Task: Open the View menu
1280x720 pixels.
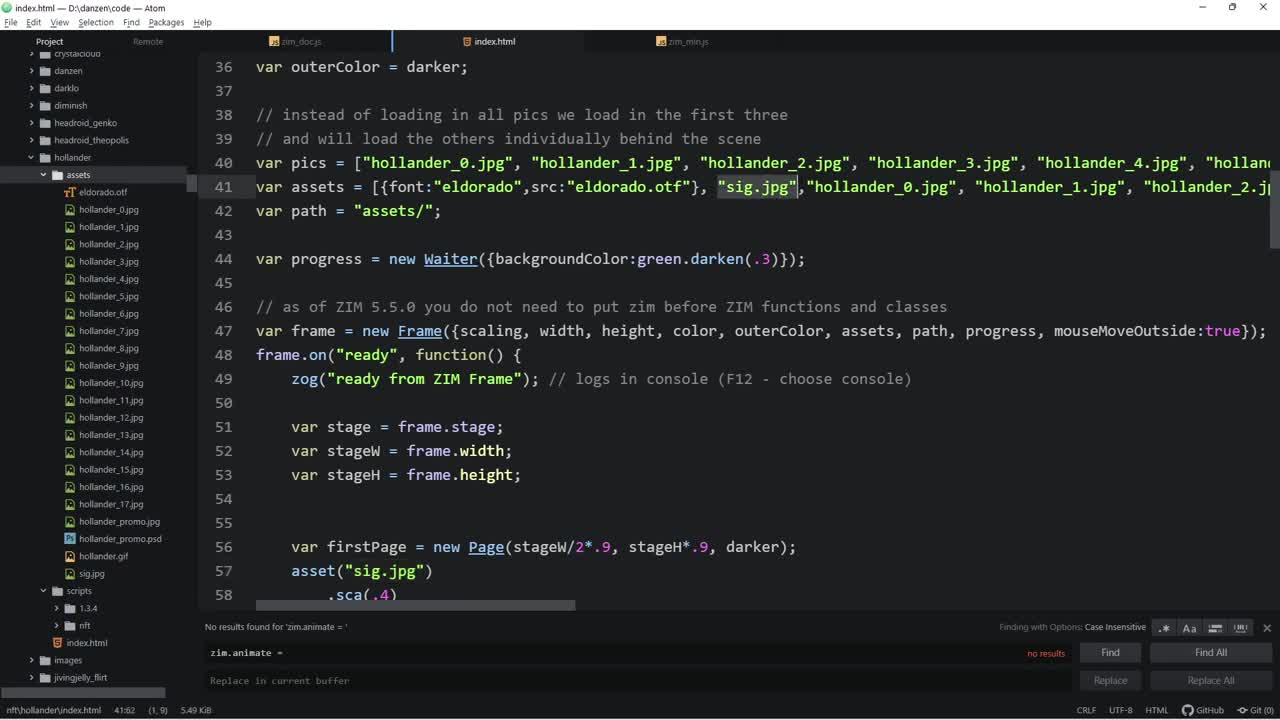Action: [59, 22]
